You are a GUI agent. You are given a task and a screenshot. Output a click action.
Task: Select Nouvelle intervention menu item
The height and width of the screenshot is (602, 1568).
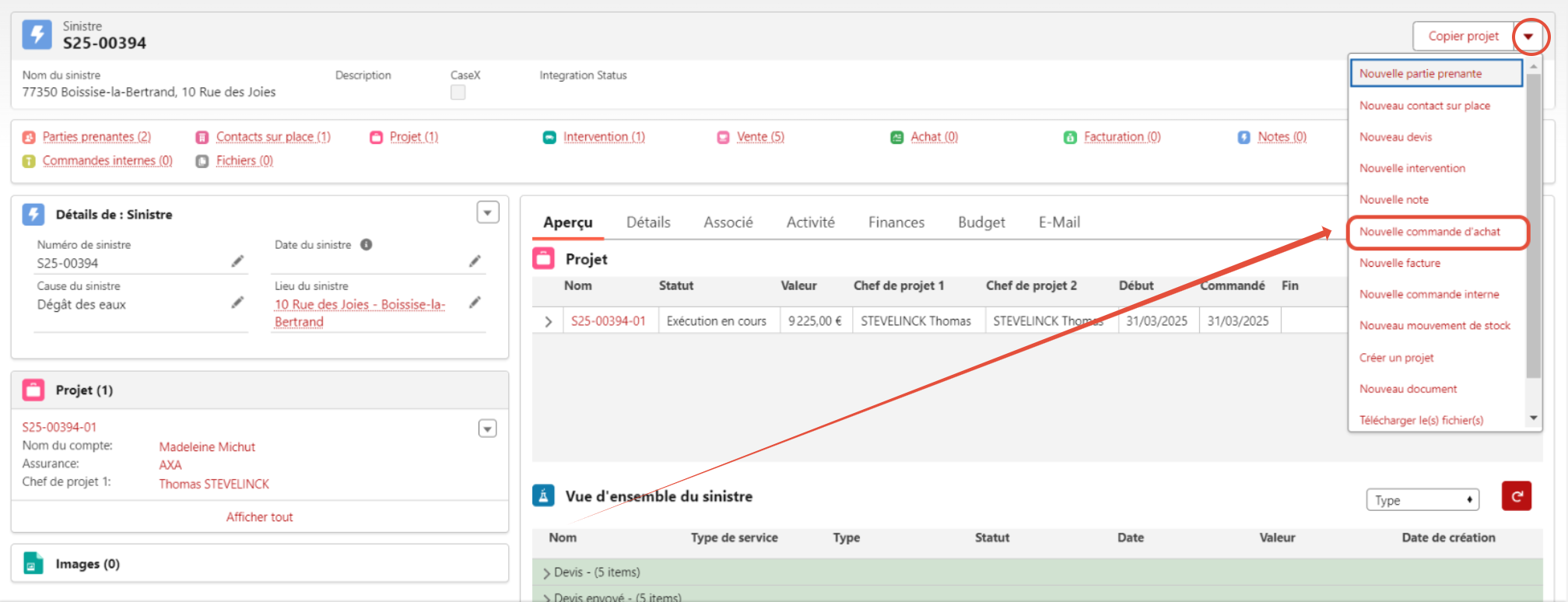[1436, 168]
